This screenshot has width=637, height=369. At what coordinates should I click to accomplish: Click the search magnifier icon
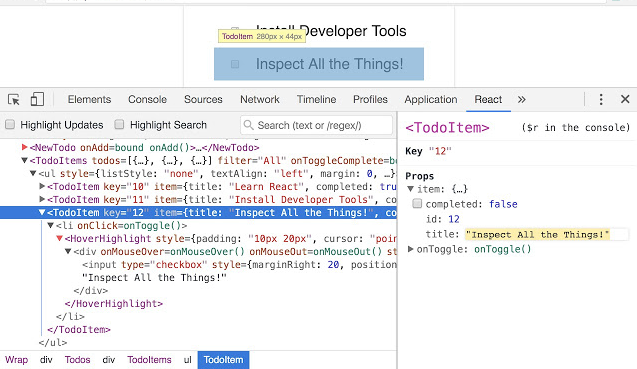click(249, 125)
